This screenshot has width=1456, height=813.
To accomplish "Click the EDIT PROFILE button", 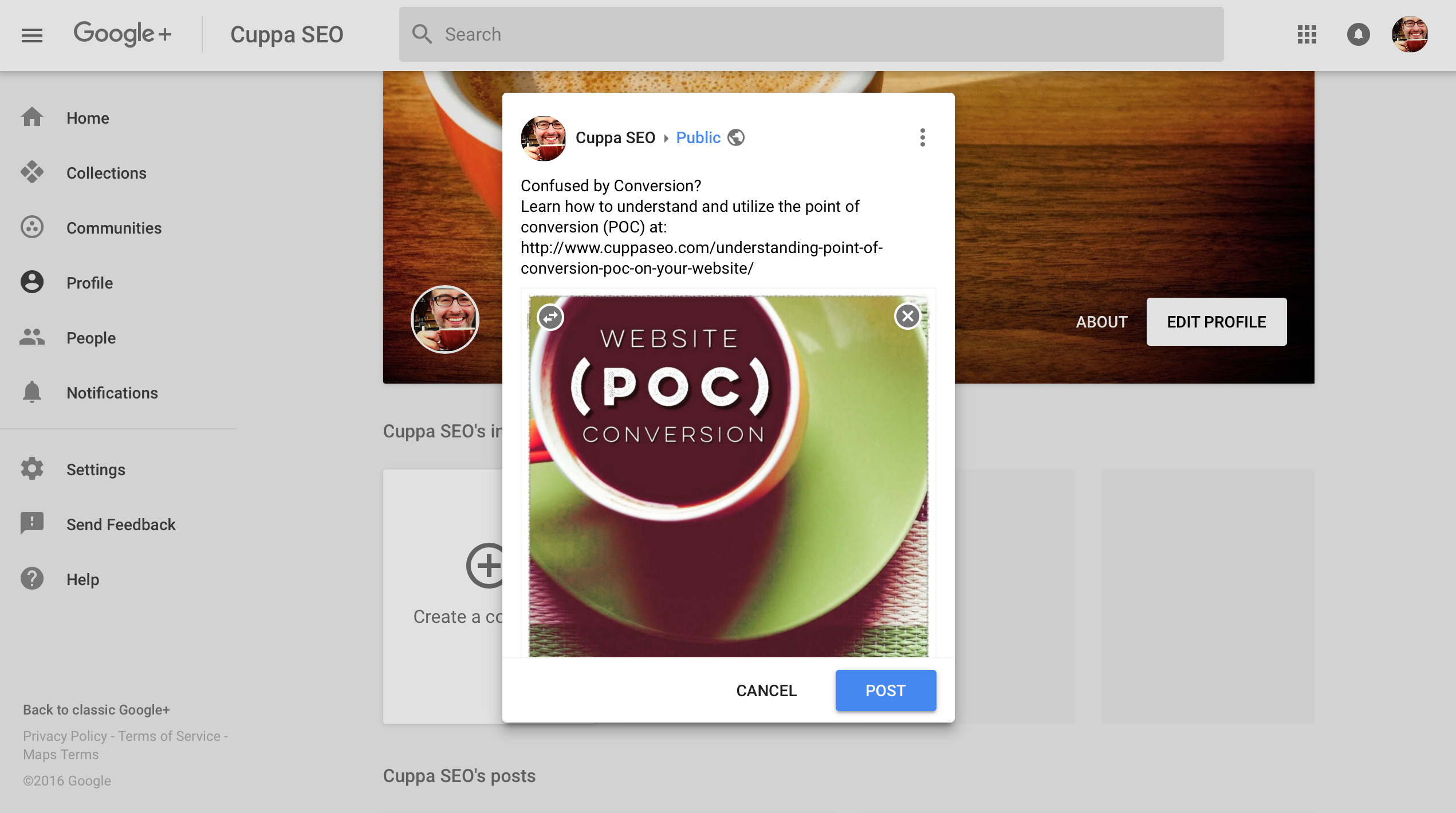I will coord(1217,322).
